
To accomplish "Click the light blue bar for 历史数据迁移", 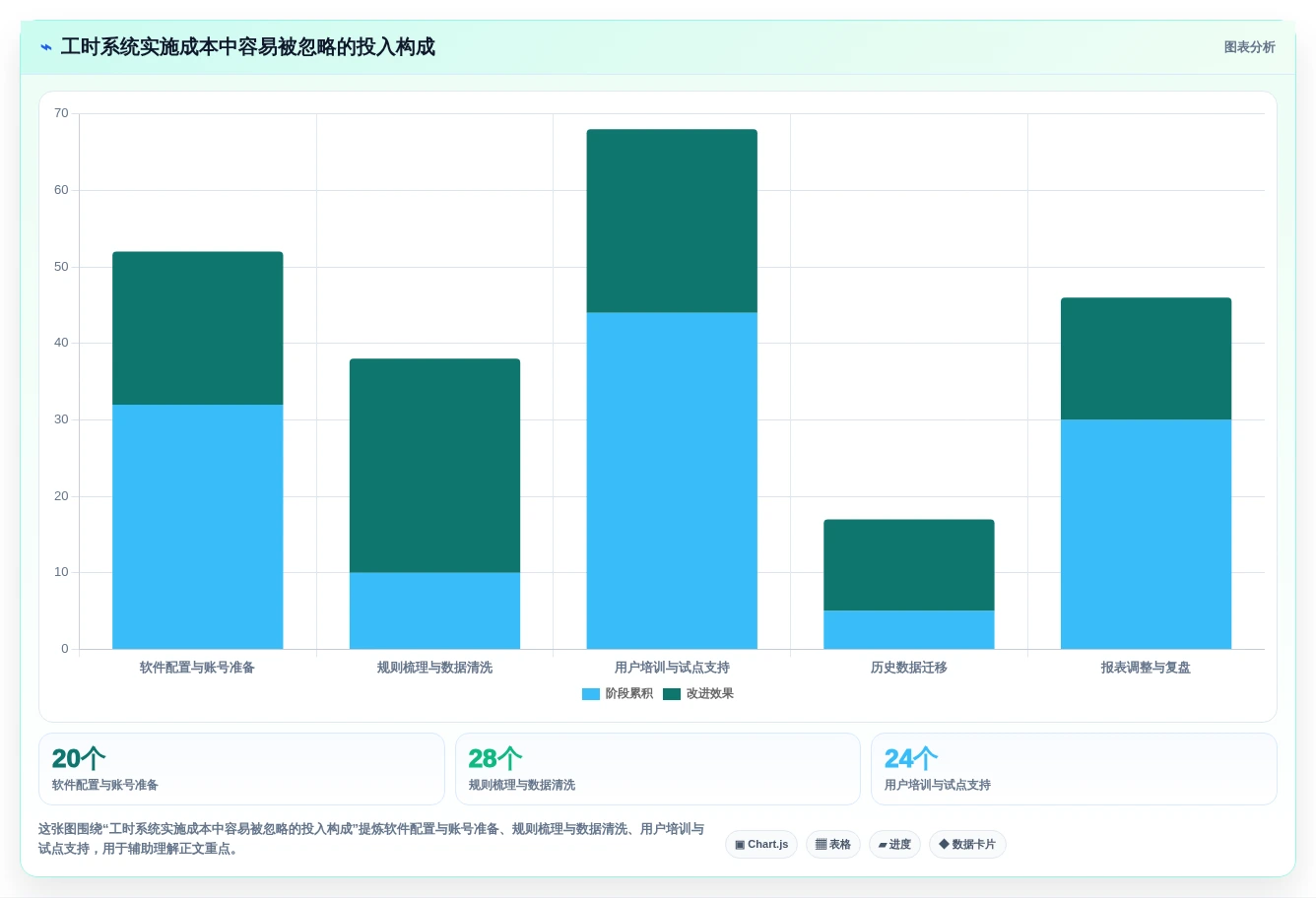I will (x=909, y=630).
